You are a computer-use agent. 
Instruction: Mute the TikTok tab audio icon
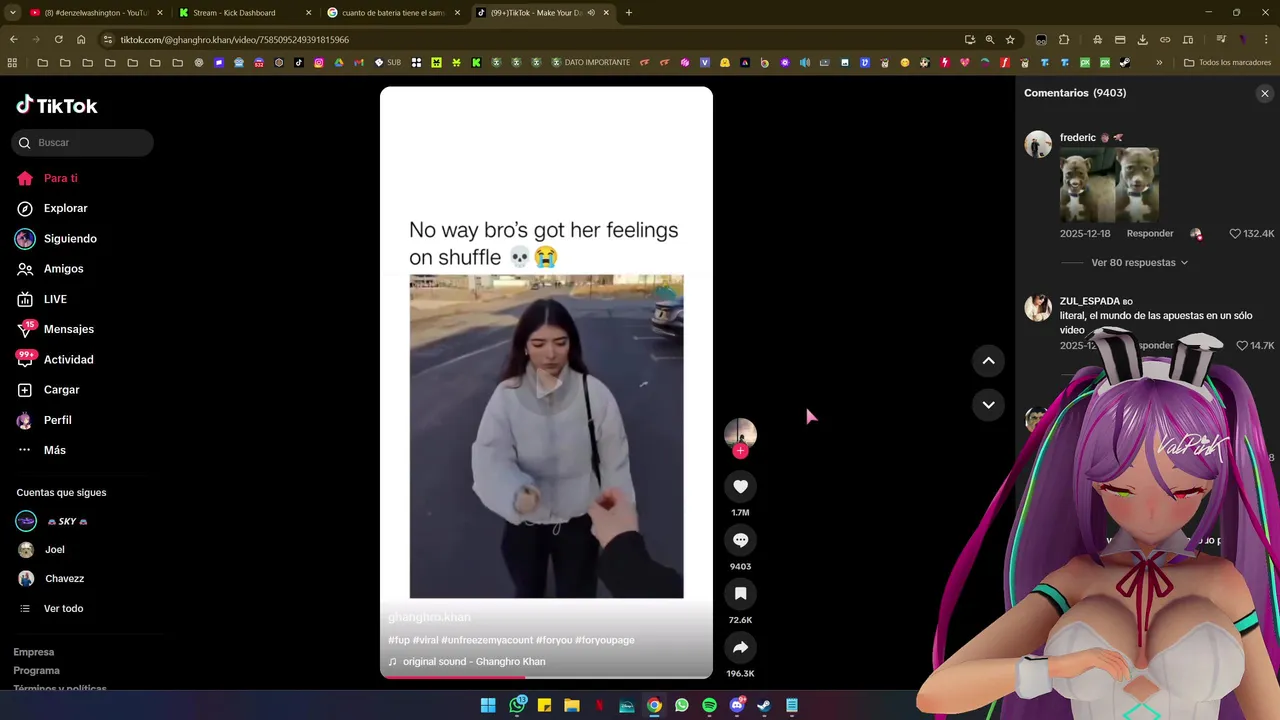coord(591,13)
